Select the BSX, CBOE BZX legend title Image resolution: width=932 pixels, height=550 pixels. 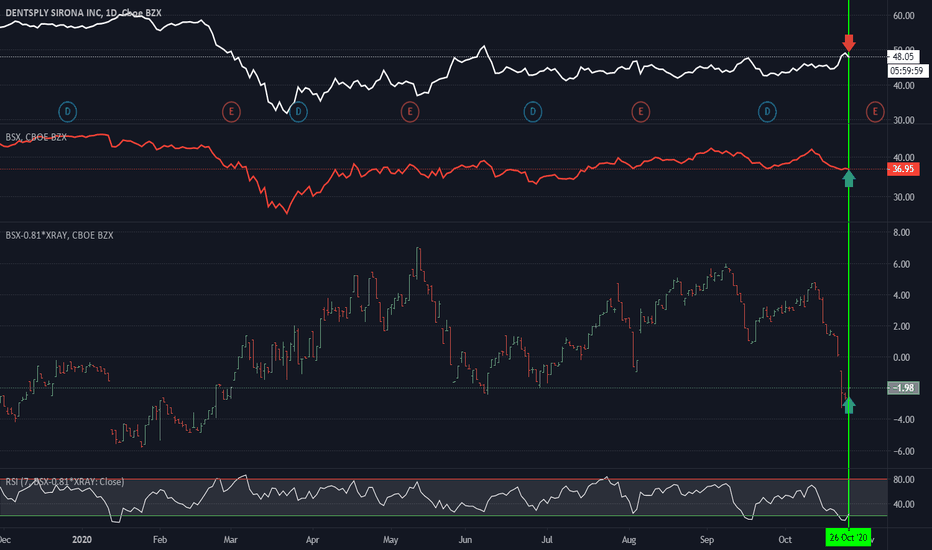[x=36, y=137]
